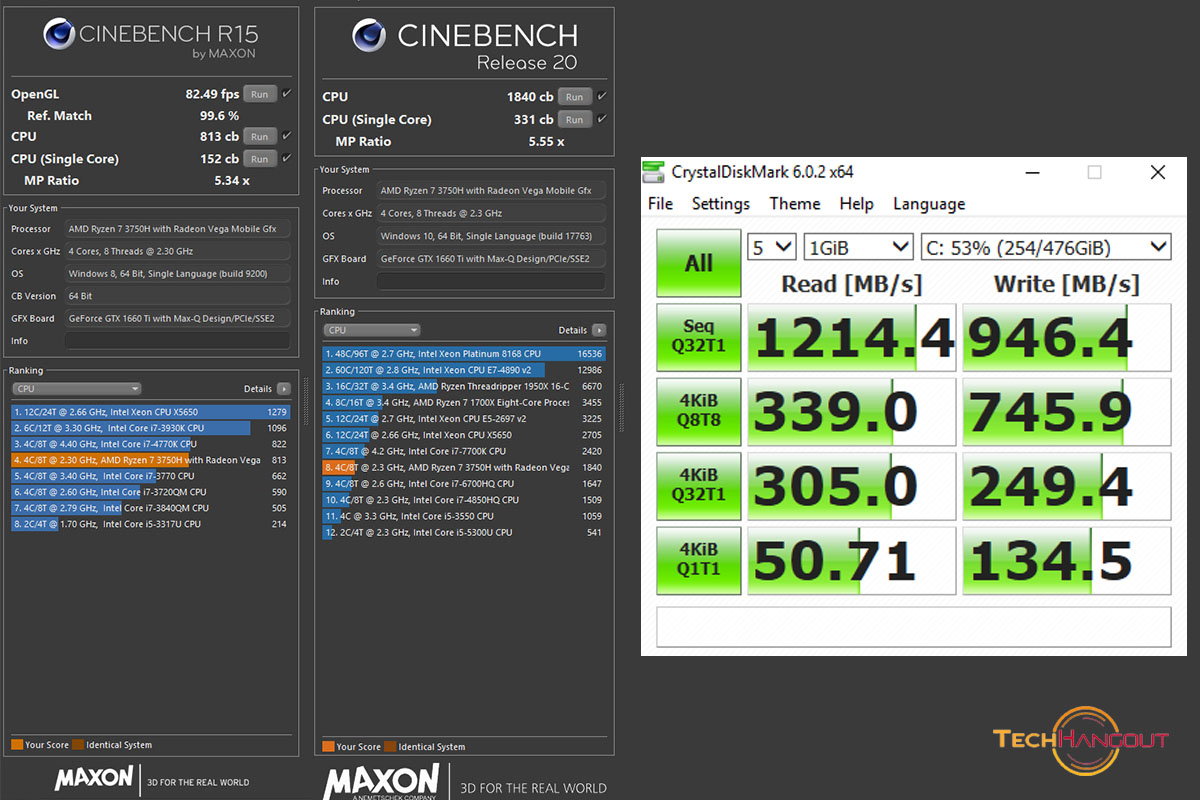Select Xeon E7-4890 v2 row in R20
This screenshot has height=800, width=1200.
pos(464,370)
